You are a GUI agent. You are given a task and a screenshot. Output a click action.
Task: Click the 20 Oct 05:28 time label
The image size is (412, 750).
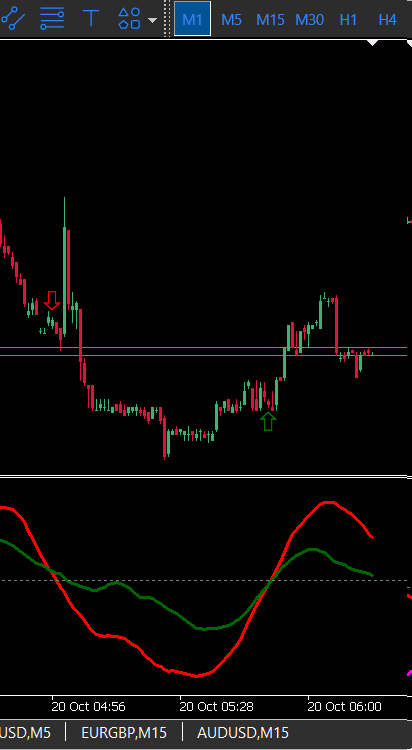216,706
